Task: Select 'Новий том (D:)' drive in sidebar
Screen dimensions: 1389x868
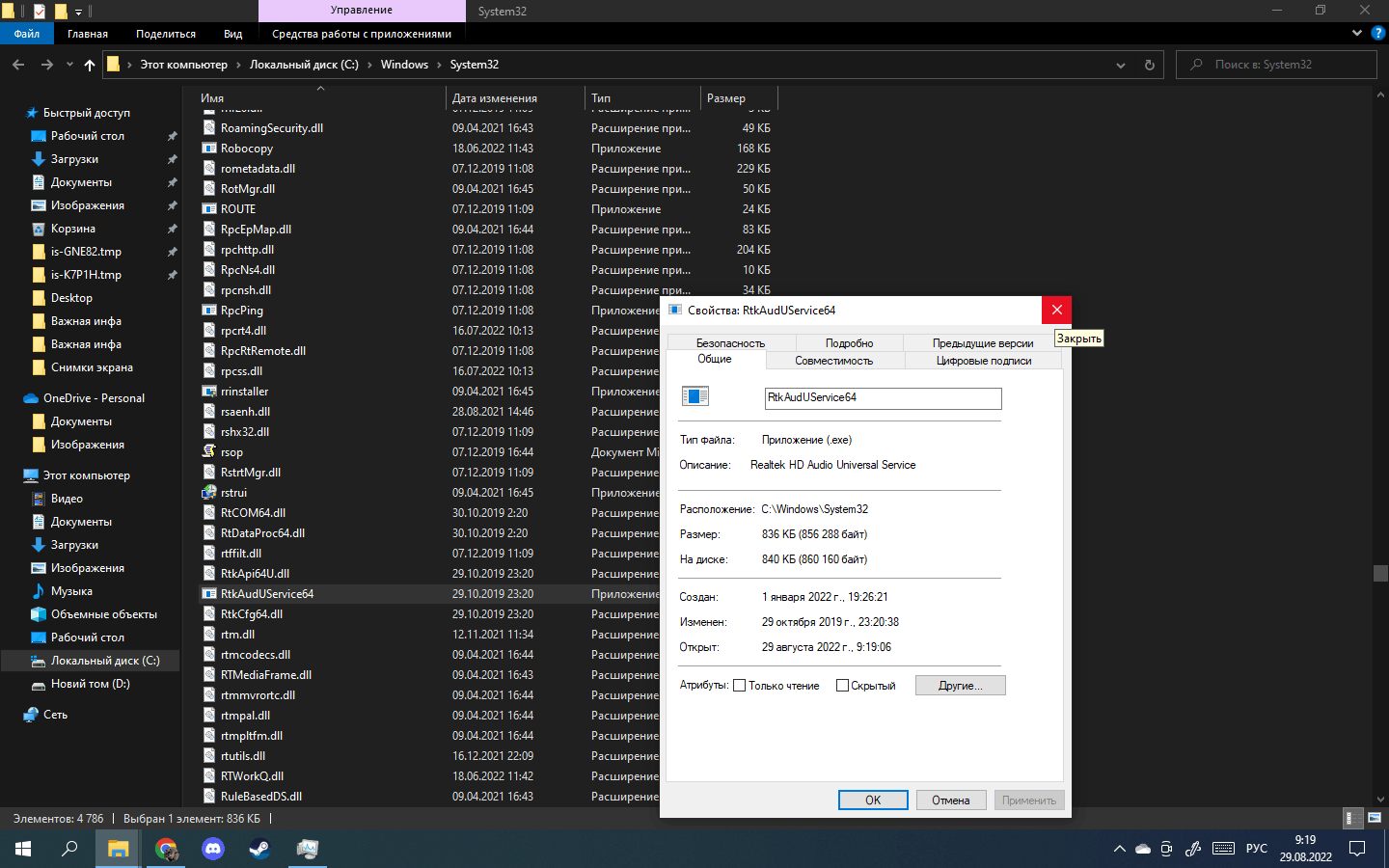Action: (90, 684)
